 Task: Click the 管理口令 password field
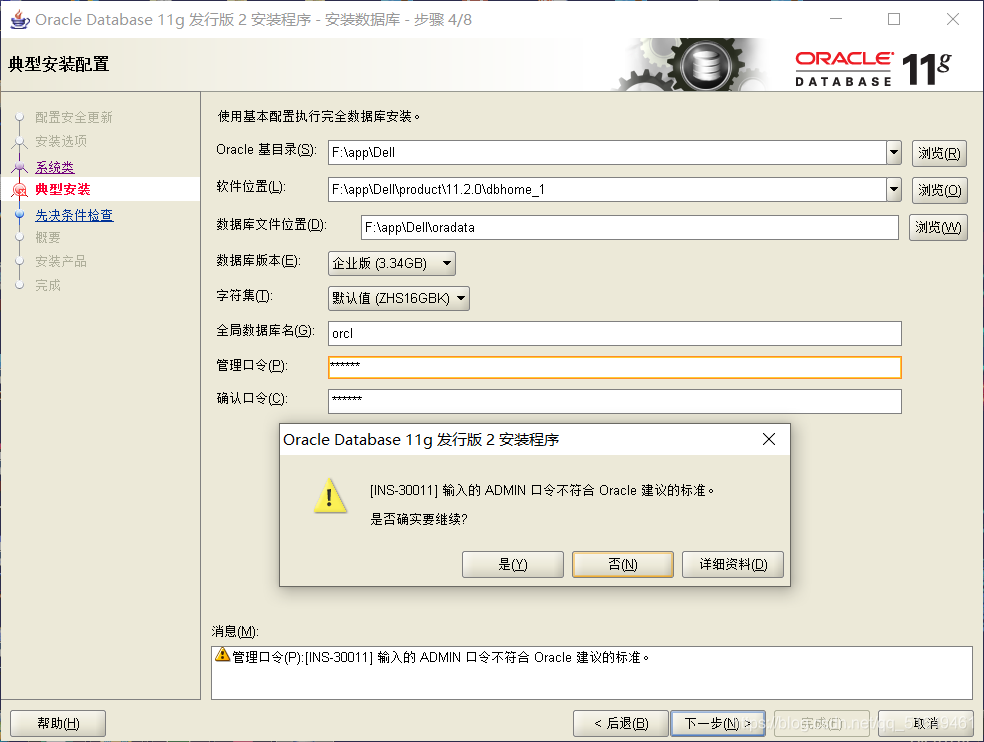pyautogui.click(x=614, y=367)
